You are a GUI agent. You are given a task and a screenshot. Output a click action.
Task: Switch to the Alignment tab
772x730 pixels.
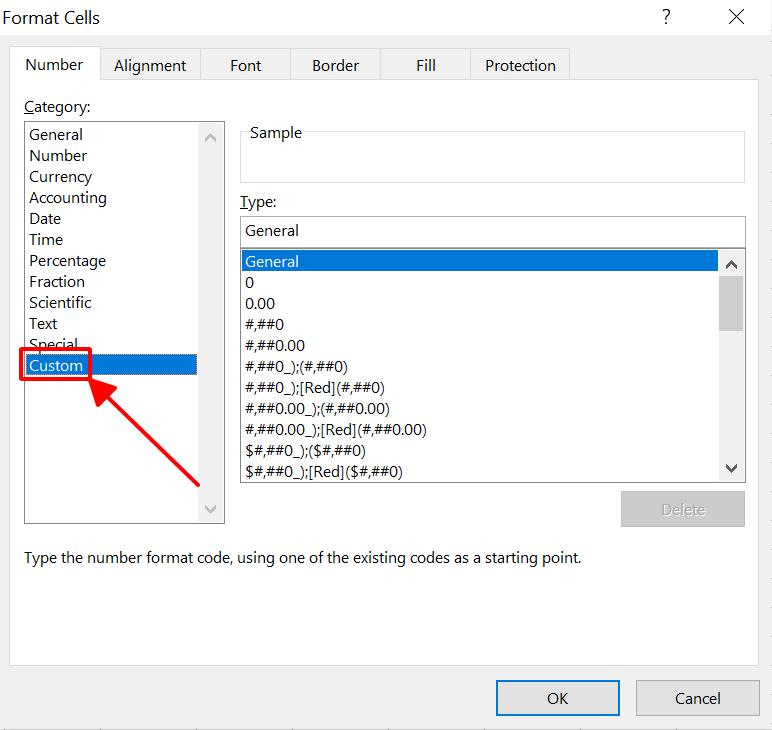150,65
